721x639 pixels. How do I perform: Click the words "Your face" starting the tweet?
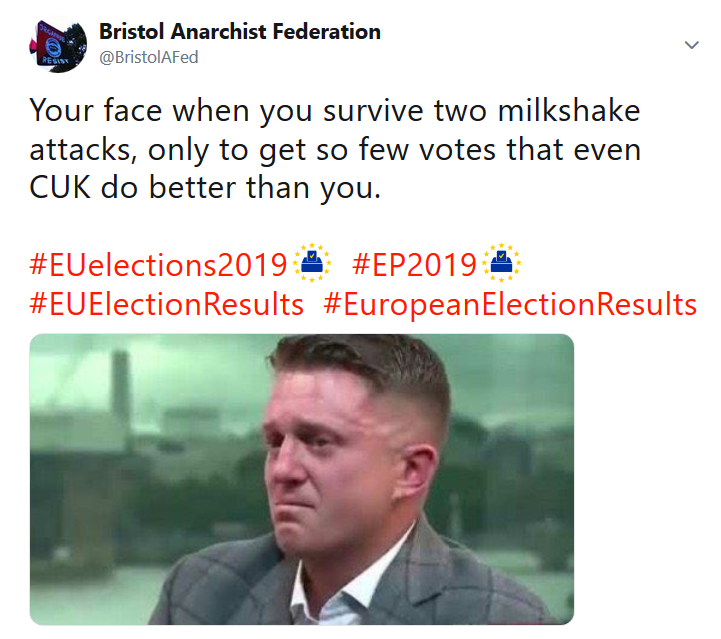click(x=96, y=111)
